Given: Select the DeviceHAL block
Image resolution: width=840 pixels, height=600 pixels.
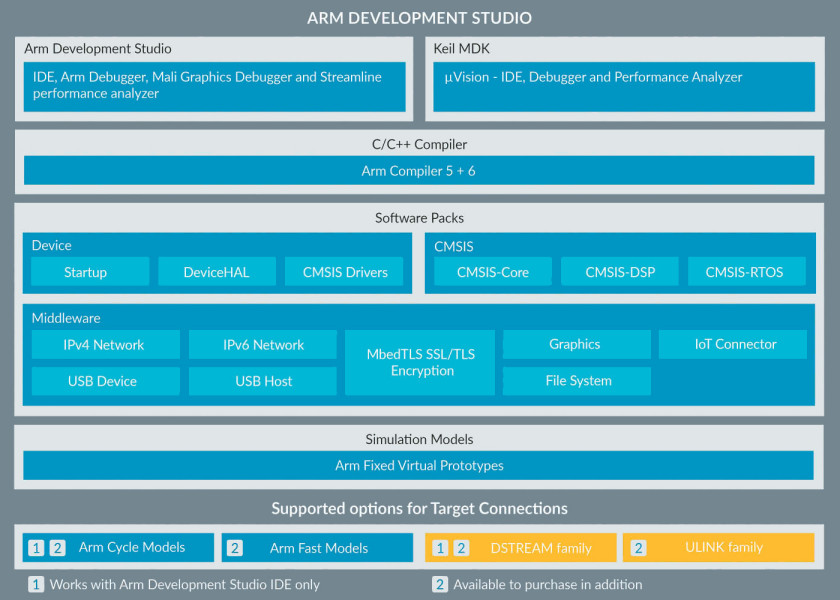Looking at the screenshot, I should tap(217, 272).
